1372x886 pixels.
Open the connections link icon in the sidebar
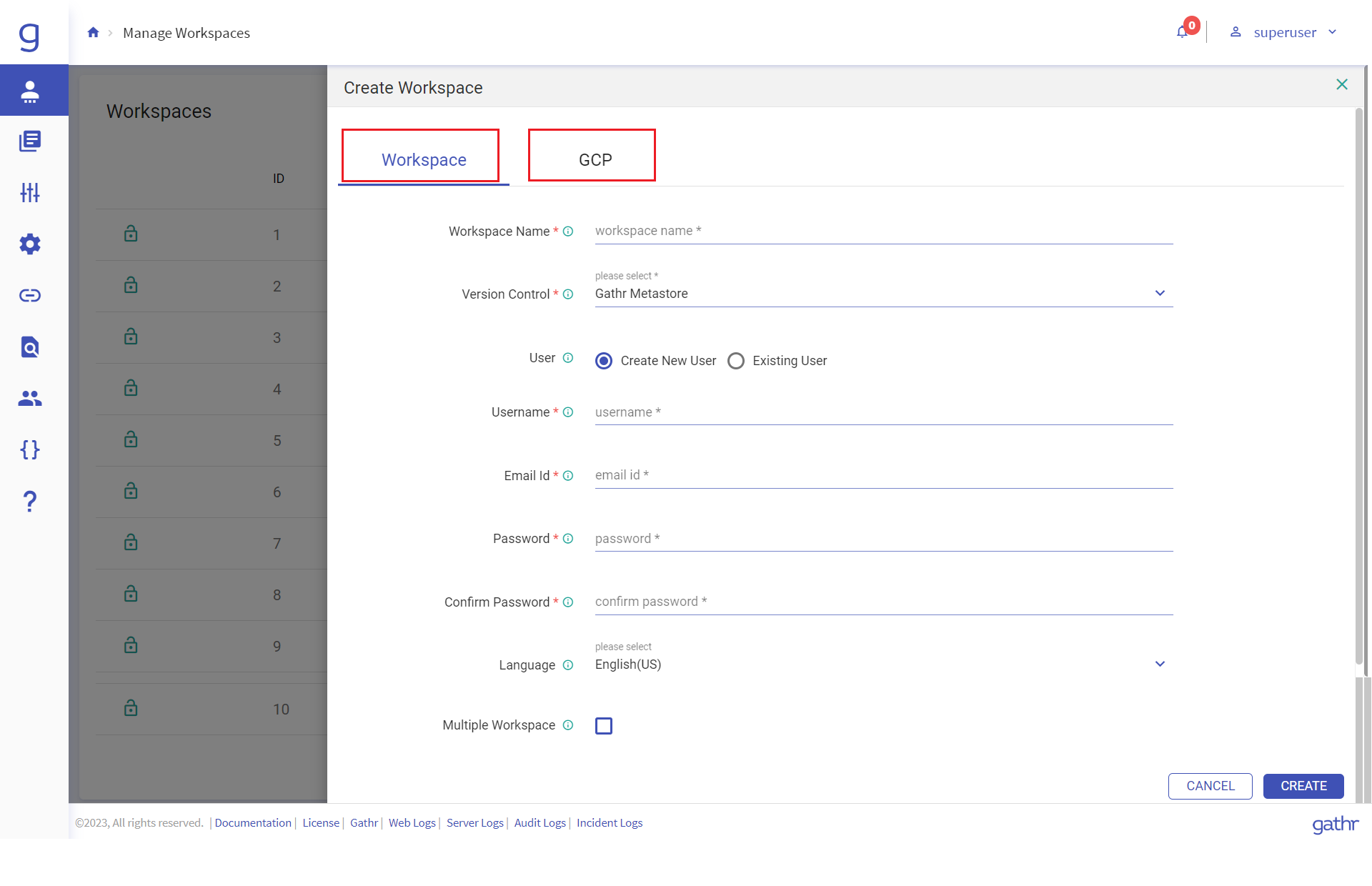point(30,295)
